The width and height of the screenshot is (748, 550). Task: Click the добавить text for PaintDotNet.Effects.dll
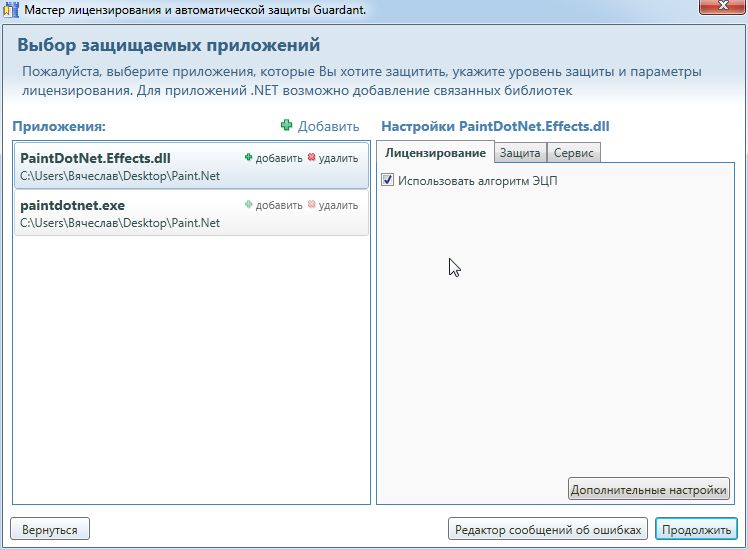pyautogui.click(x=278, y=158)
